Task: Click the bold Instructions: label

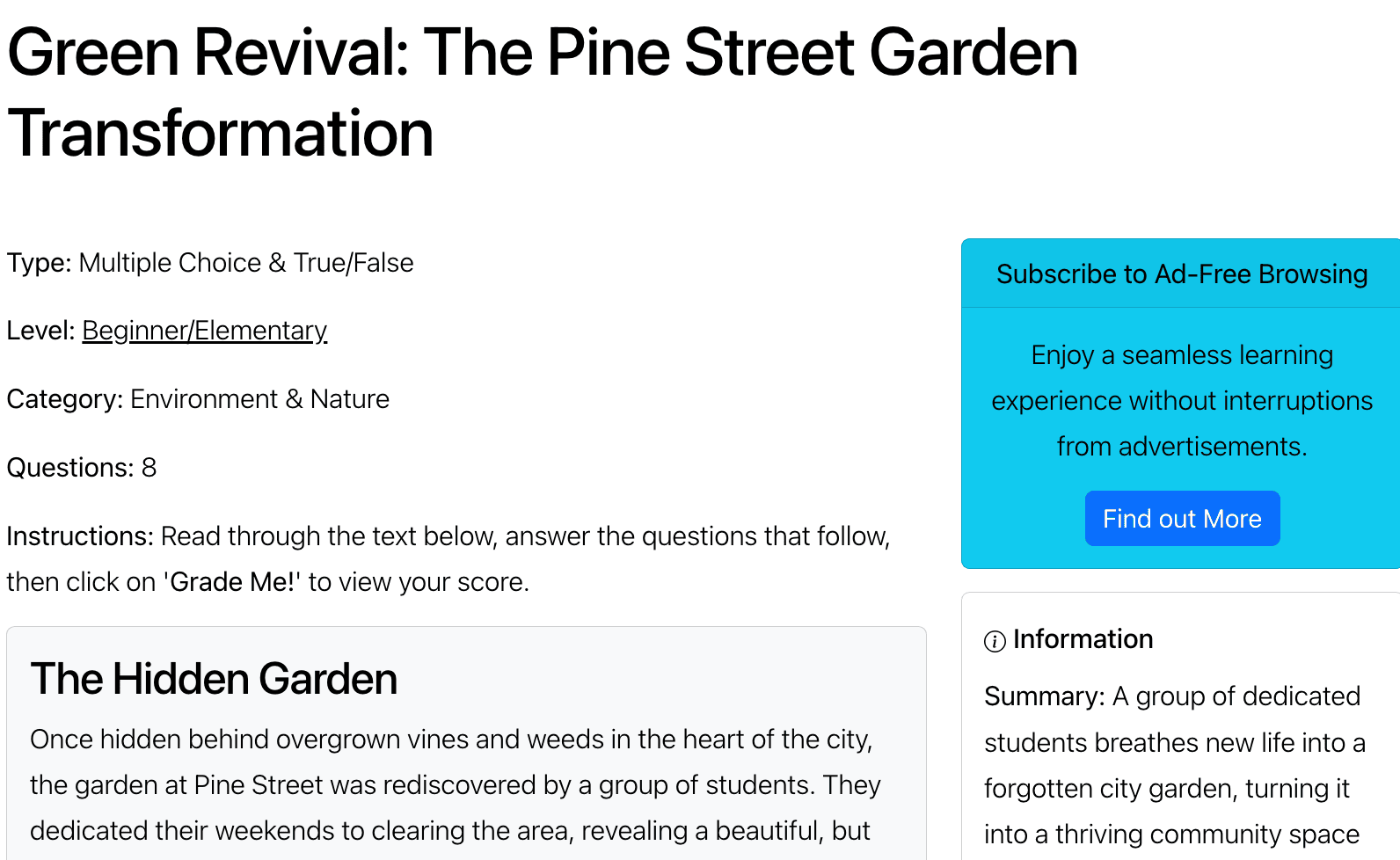Action: point(80,536)
